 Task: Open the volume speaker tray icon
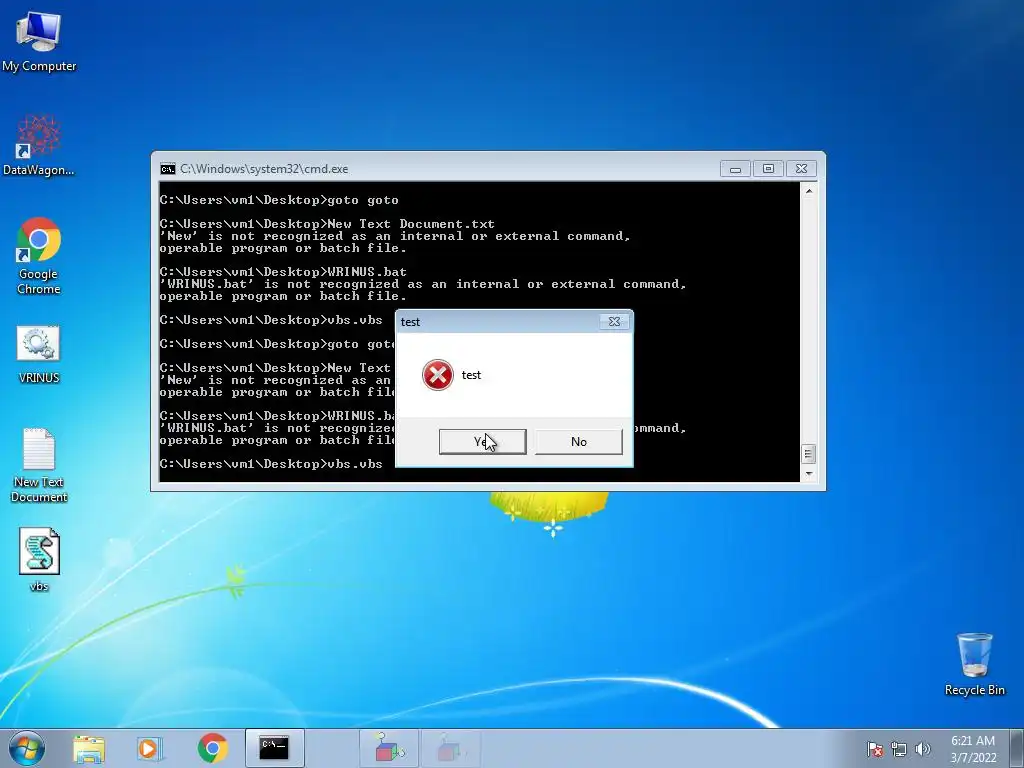(x=923, y=749)
